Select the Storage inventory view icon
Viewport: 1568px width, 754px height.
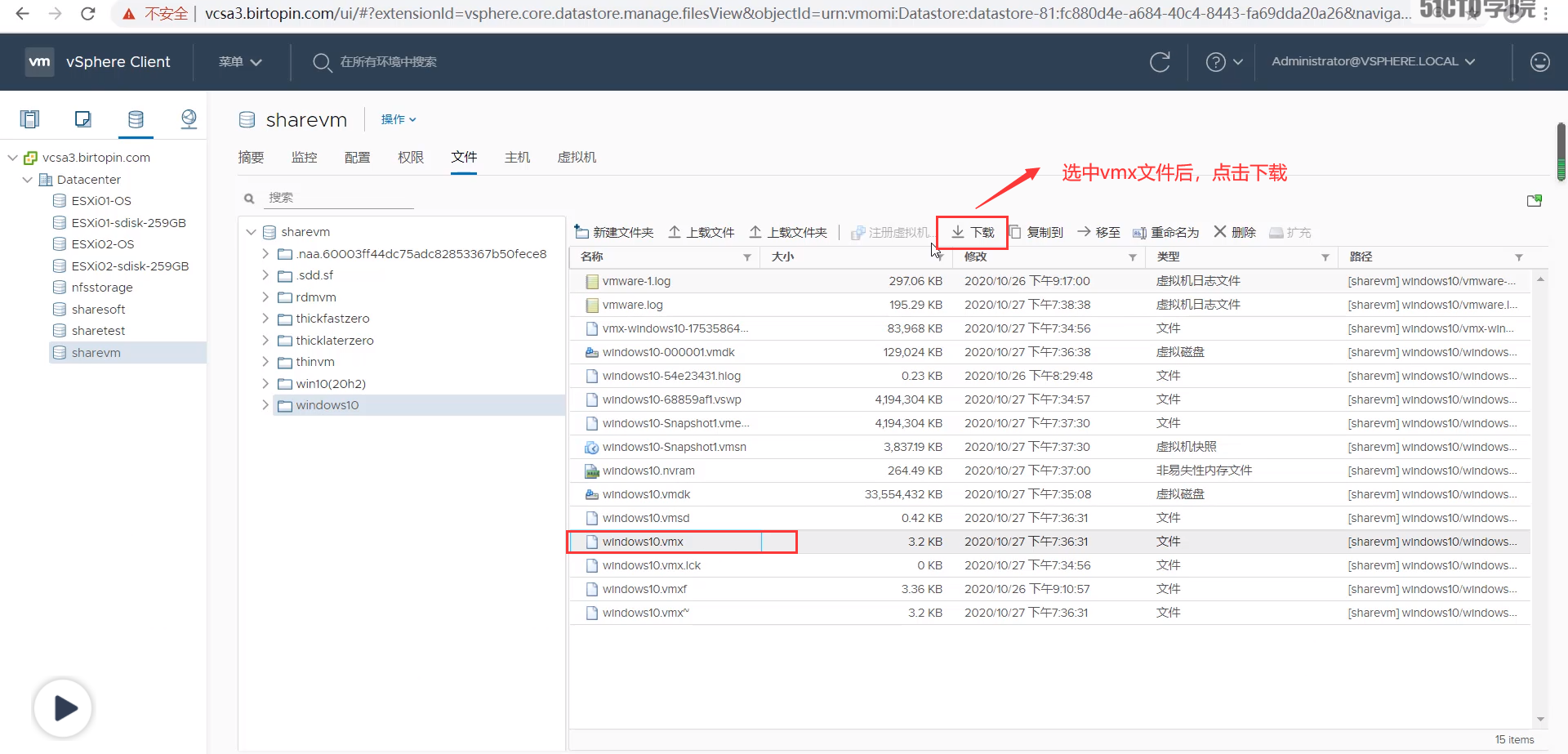point(136,119)
